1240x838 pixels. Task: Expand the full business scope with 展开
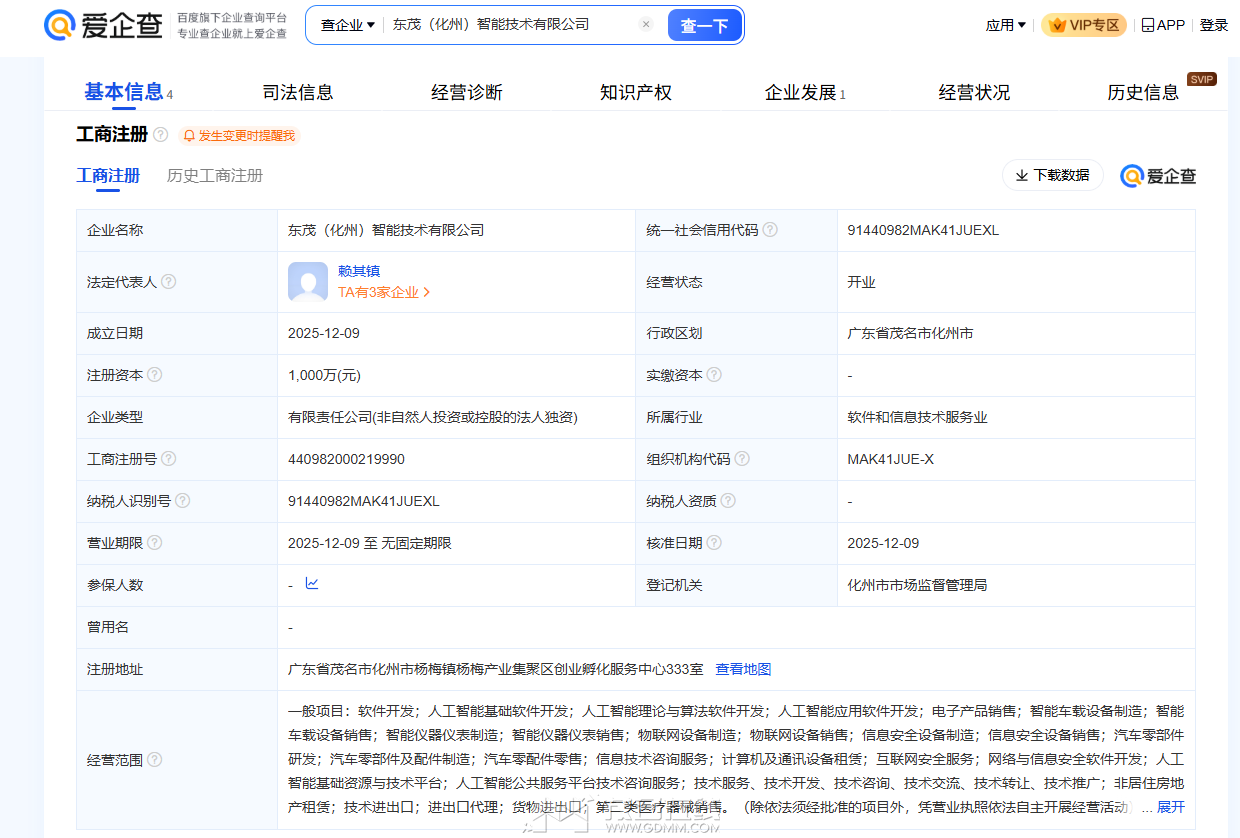pyautogui.click(x=1171, y=807)
